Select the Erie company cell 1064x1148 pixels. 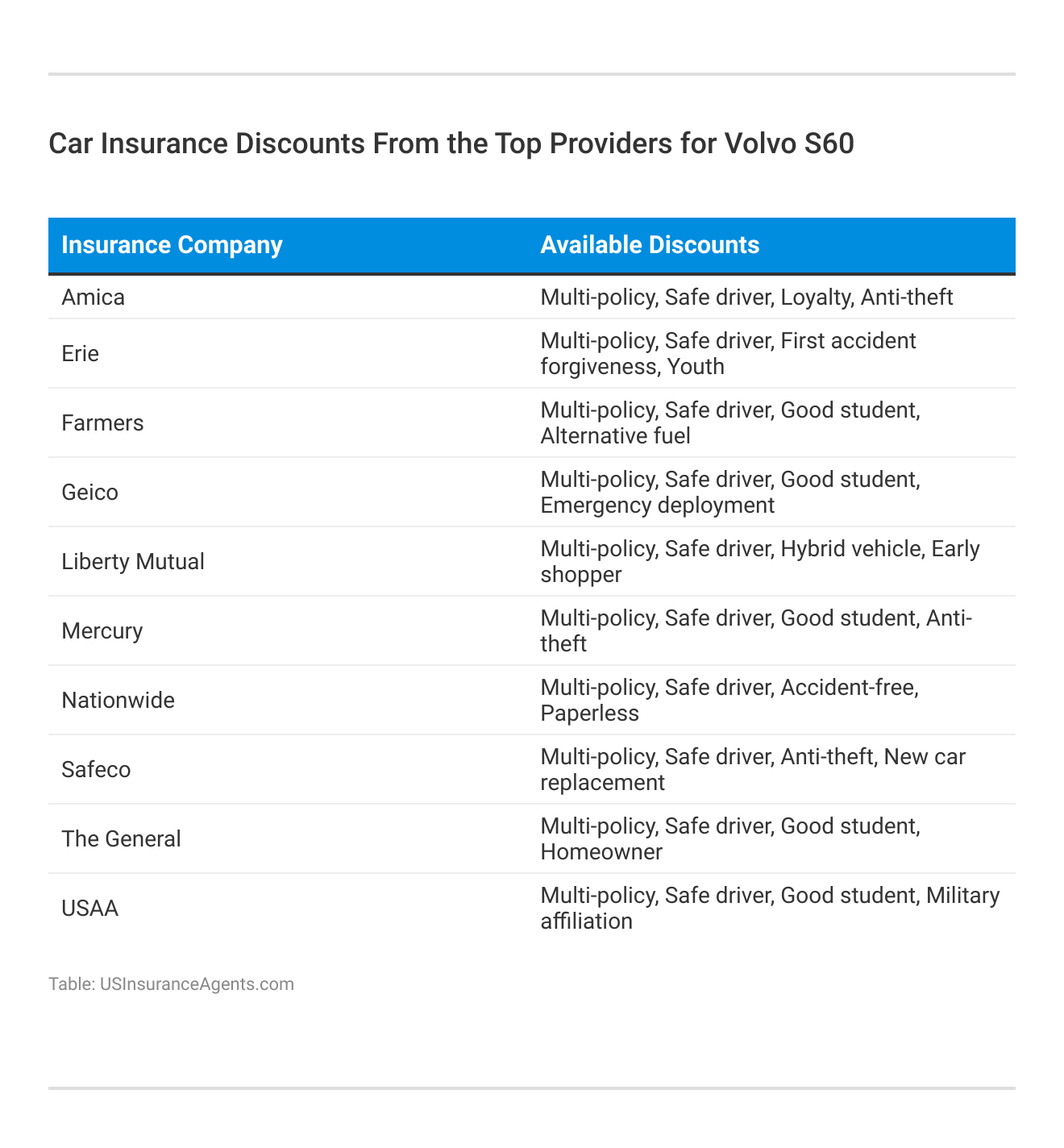point(81,354)
